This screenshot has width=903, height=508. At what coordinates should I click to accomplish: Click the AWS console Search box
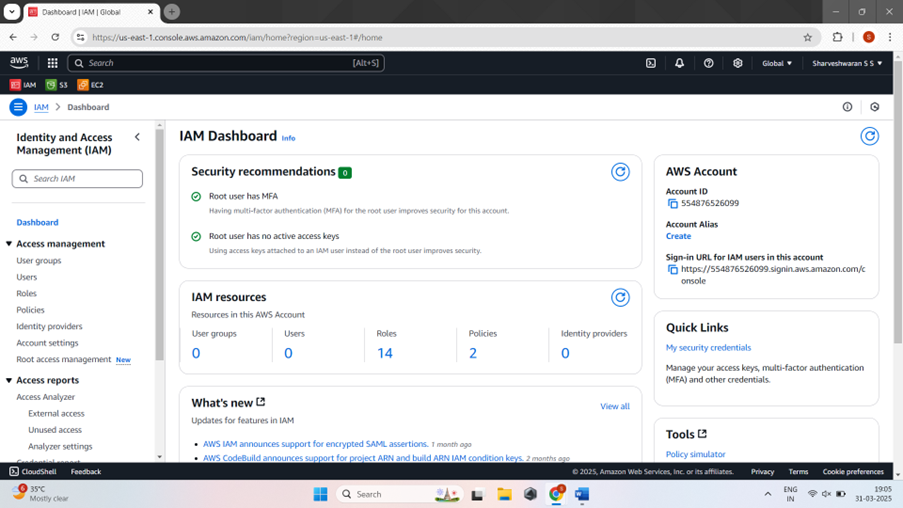click(226, 63)
